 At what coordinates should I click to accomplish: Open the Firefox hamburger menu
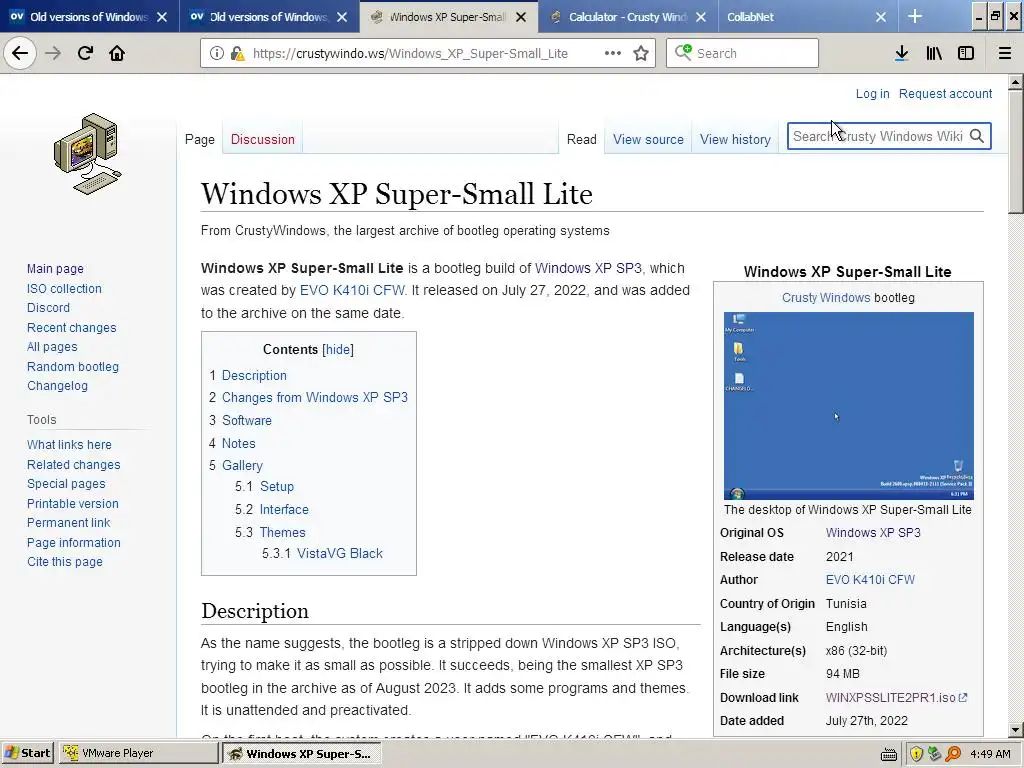[x=1004, y=54]
